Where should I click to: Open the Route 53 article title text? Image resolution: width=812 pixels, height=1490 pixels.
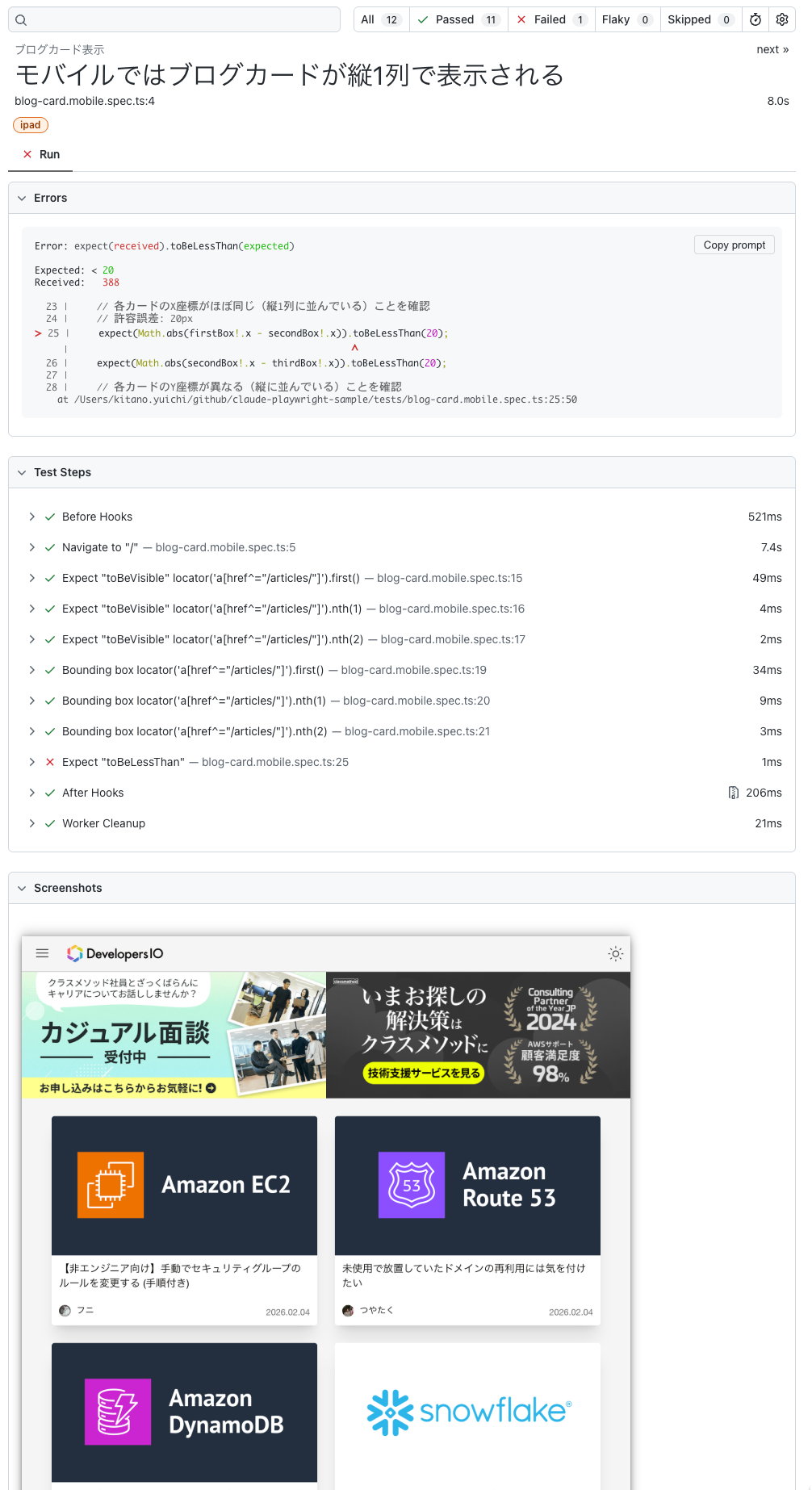click(464, 1275)
